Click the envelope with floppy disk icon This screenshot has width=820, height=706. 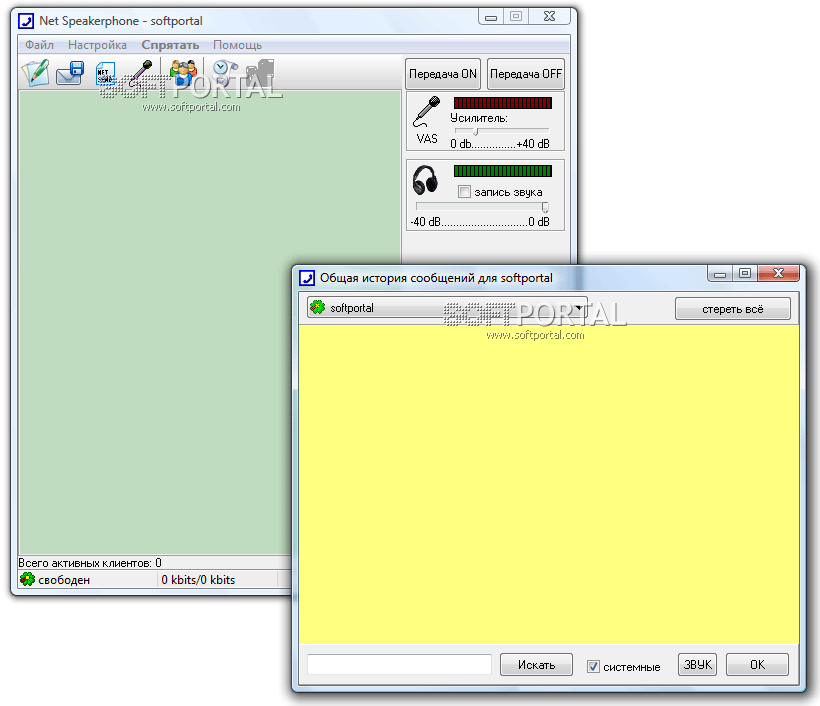pyautogui.click(x=70, y=73)
